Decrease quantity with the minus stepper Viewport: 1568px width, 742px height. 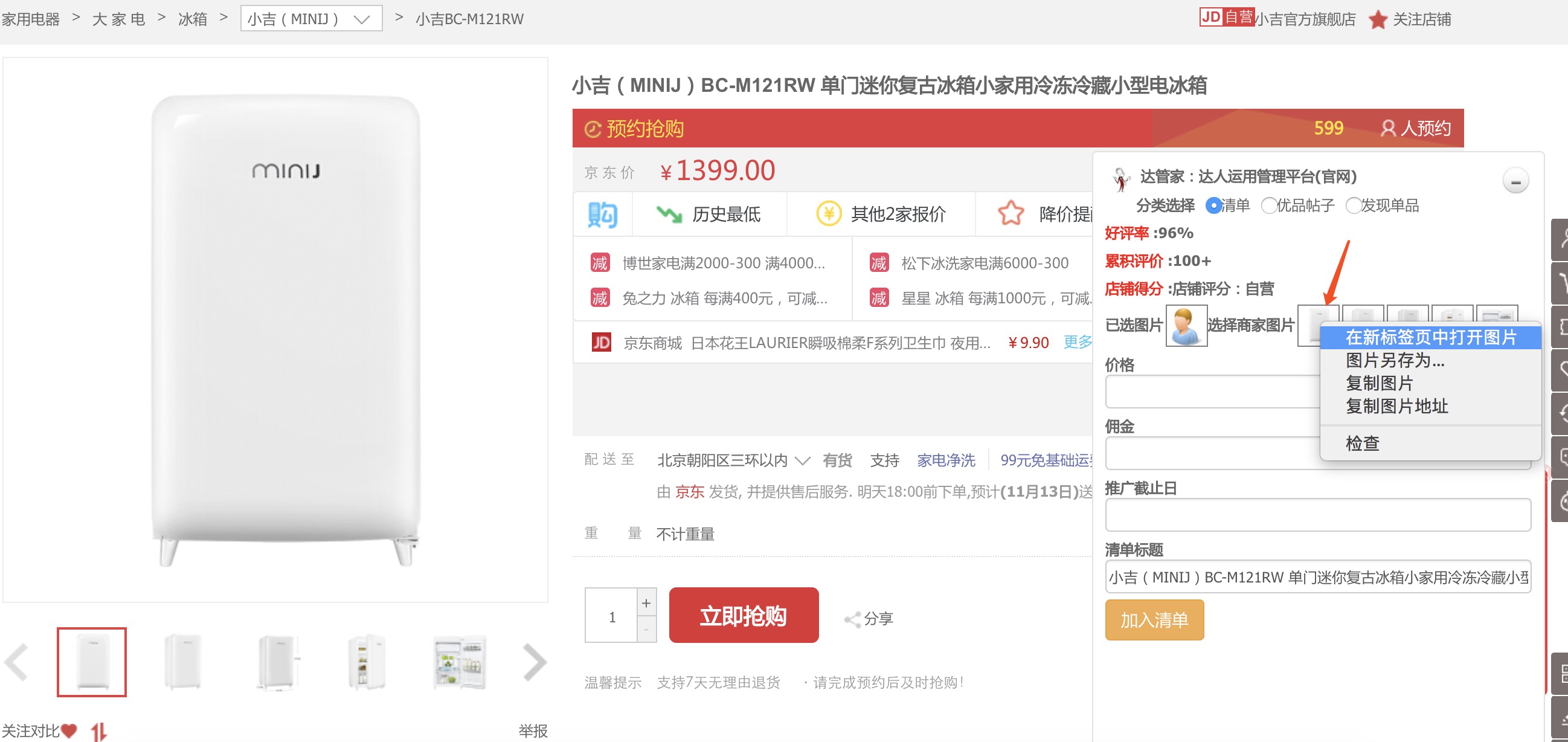pos(646,630)
